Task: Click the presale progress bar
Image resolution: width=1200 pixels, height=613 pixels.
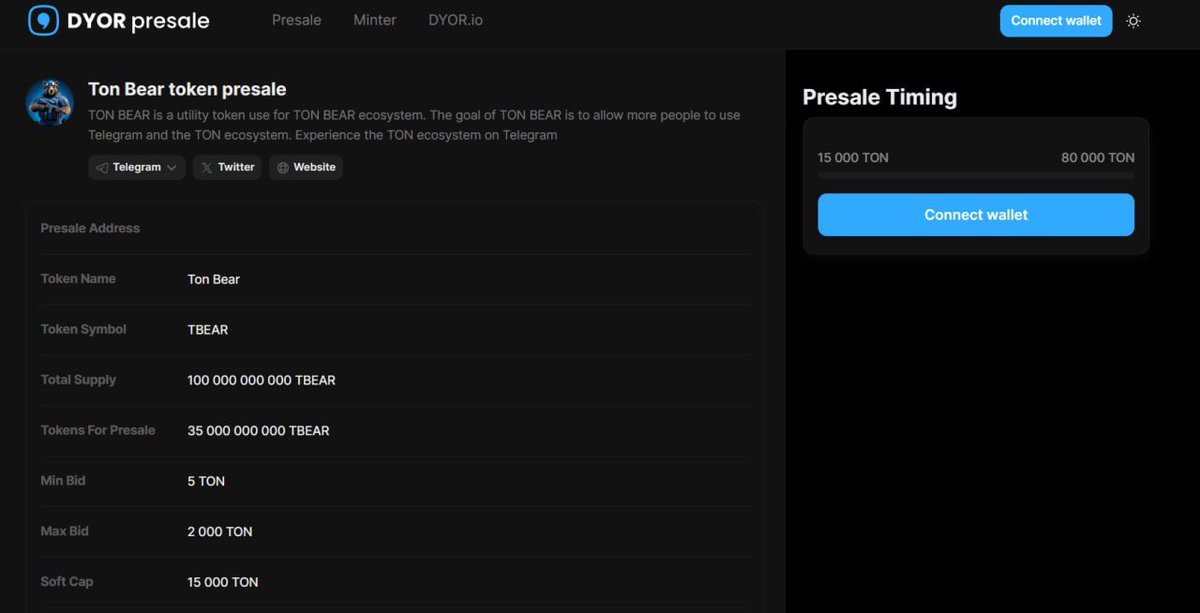Action: (976, 176)
